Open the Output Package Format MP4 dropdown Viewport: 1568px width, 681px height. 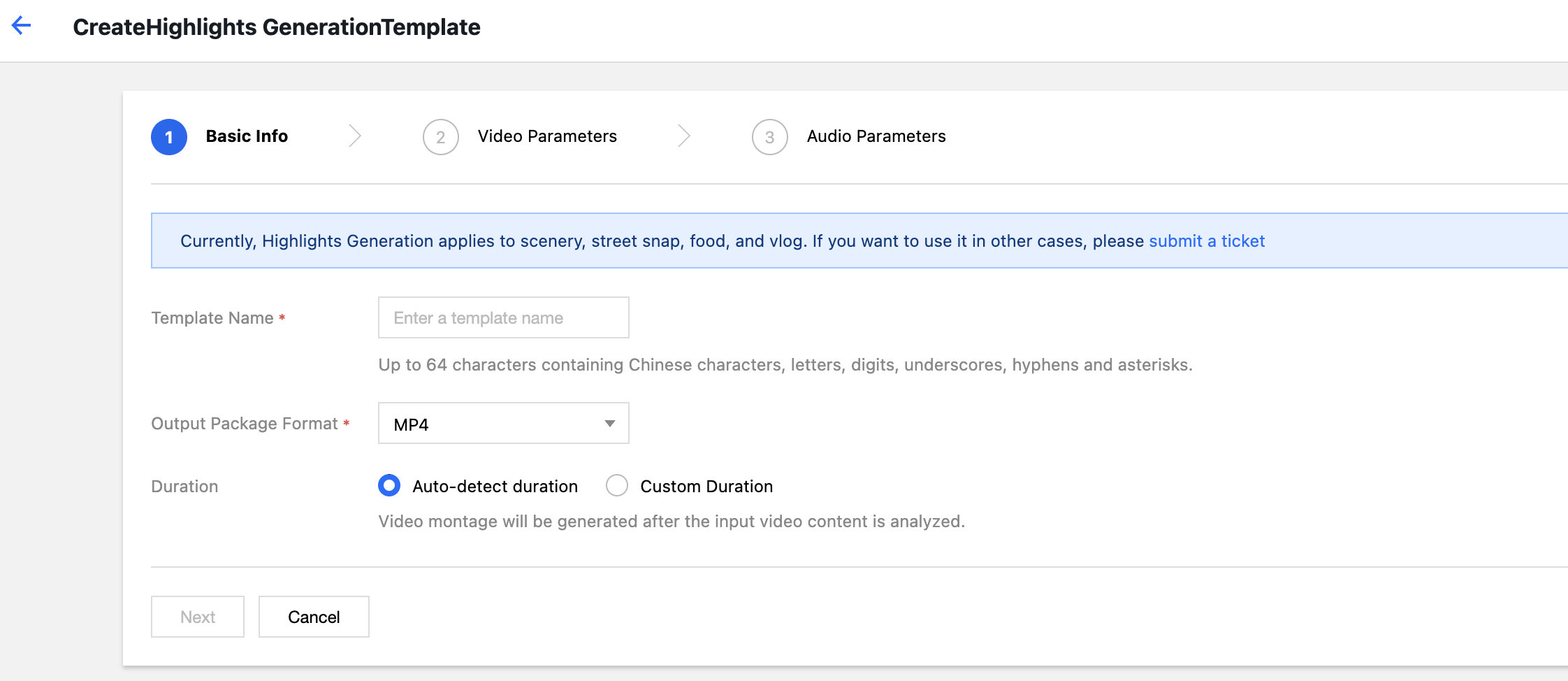[503, 423]
